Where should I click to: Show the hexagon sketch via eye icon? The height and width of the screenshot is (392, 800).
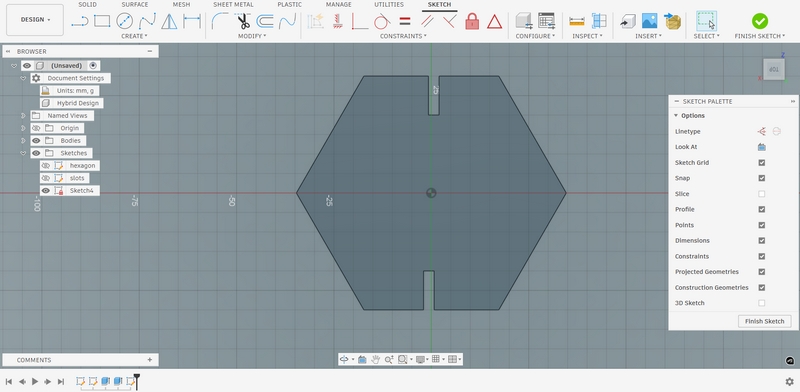46,165
